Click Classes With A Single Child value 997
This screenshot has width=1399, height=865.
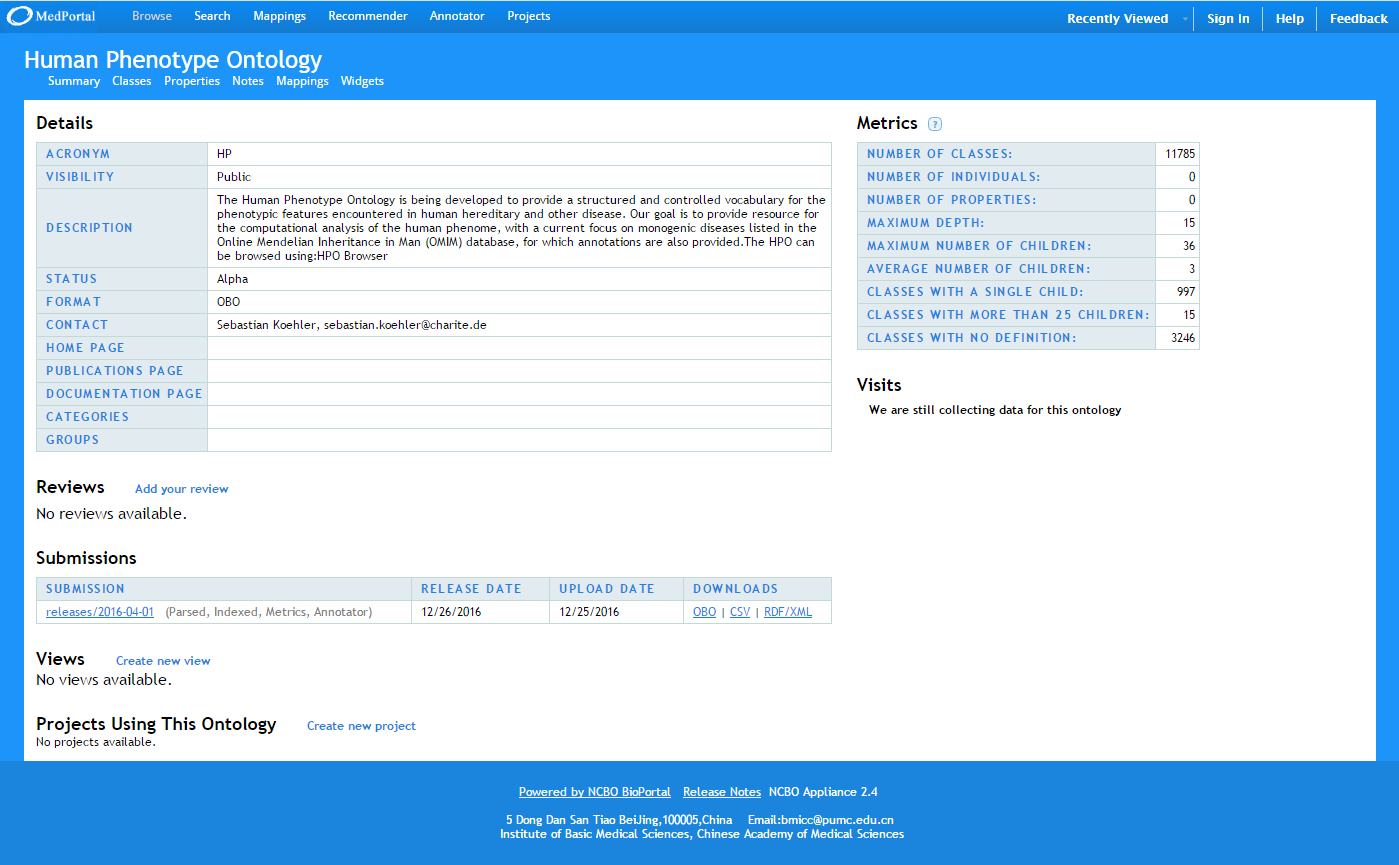(1186, 292)
